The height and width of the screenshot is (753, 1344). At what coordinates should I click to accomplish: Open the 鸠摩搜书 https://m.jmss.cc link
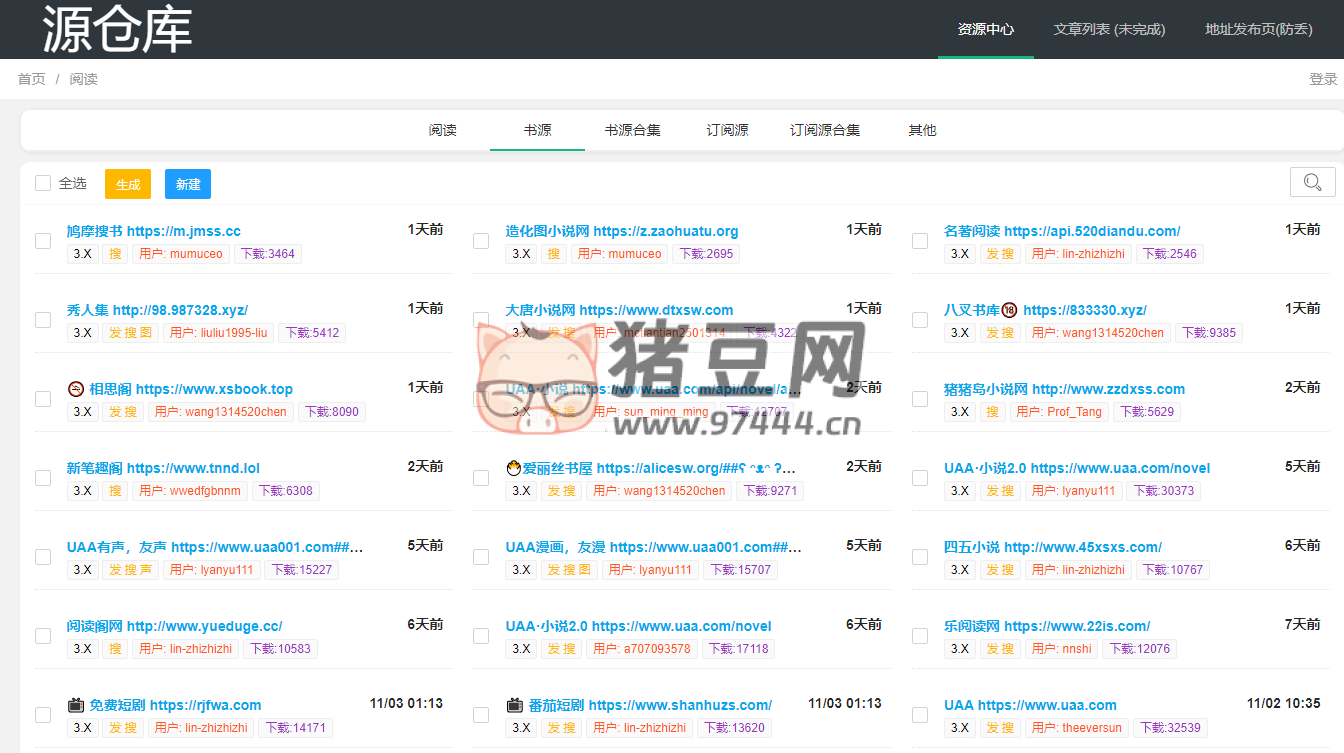[x=154, y=231]
